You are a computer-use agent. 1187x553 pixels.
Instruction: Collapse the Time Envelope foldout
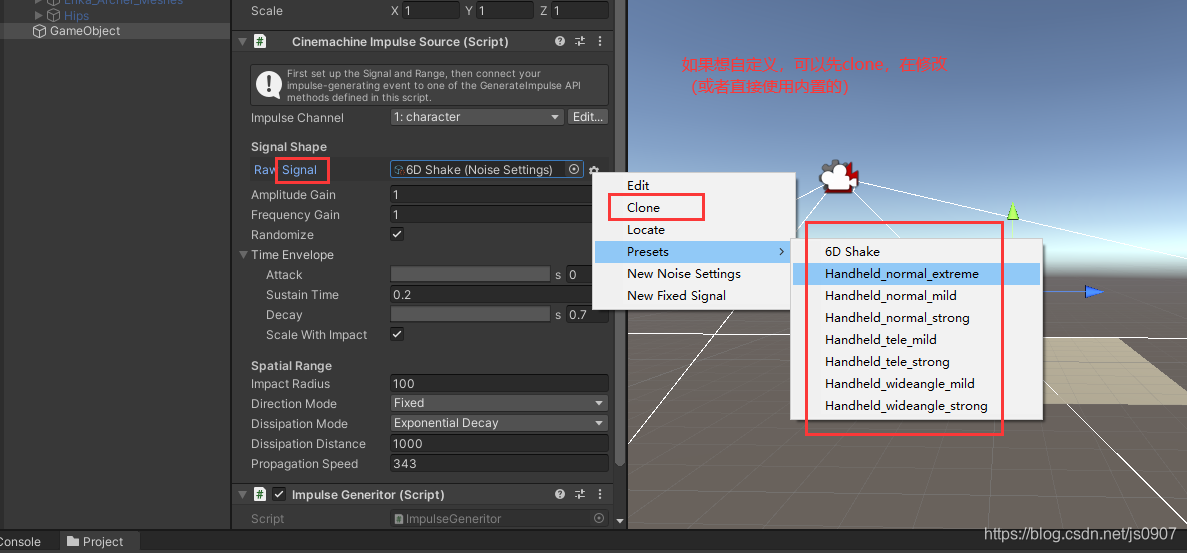[x=244, y=254]
